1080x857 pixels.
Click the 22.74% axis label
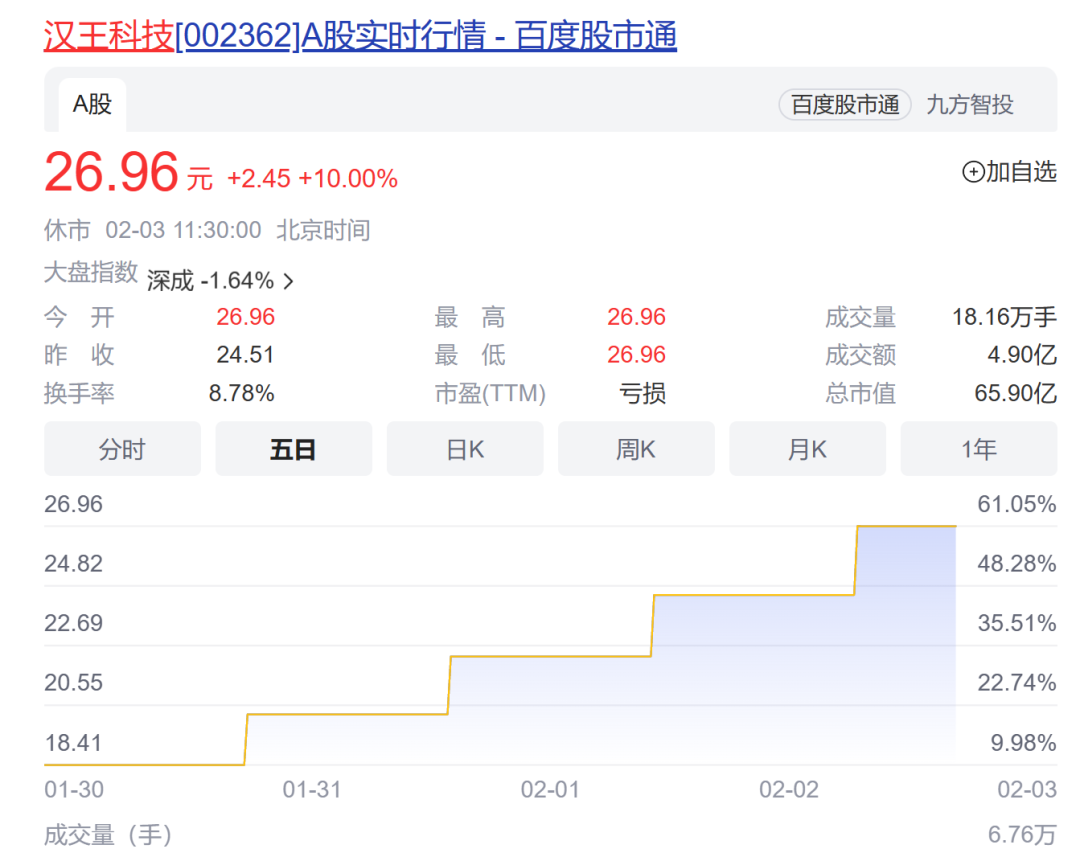(x=1017, y=683)
